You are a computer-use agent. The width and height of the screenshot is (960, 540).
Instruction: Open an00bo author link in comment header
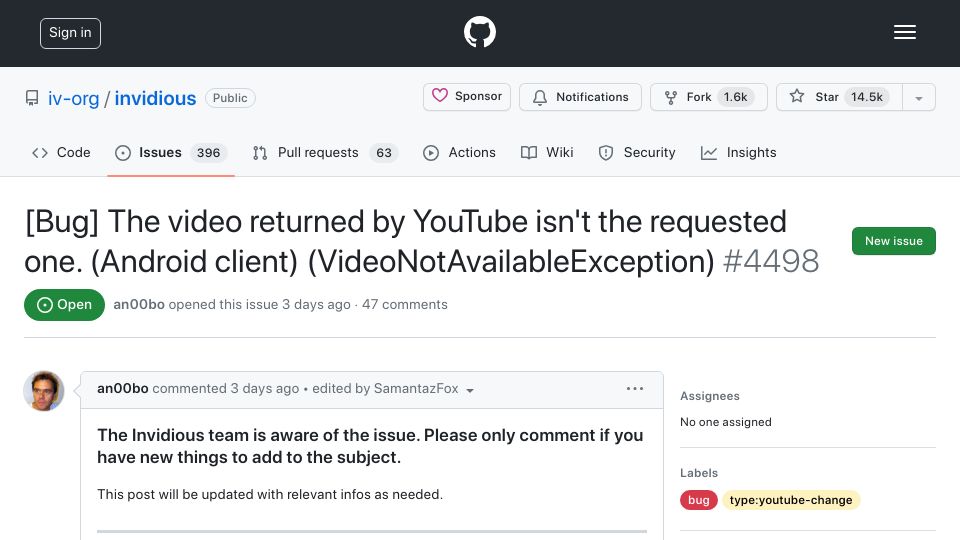pos(122,389)
